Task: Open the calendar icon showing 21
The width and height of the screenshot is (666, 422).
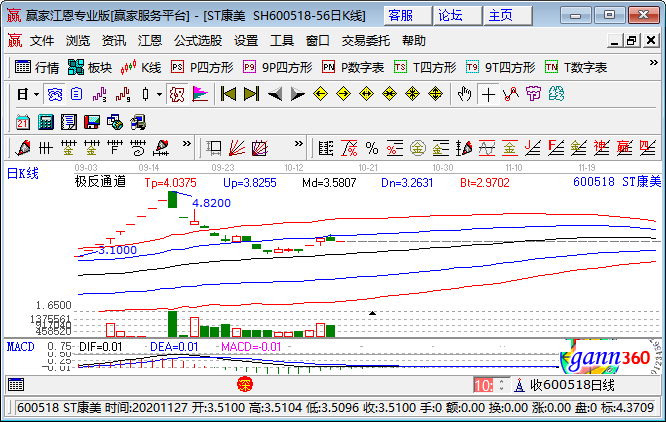Action: 23,122
